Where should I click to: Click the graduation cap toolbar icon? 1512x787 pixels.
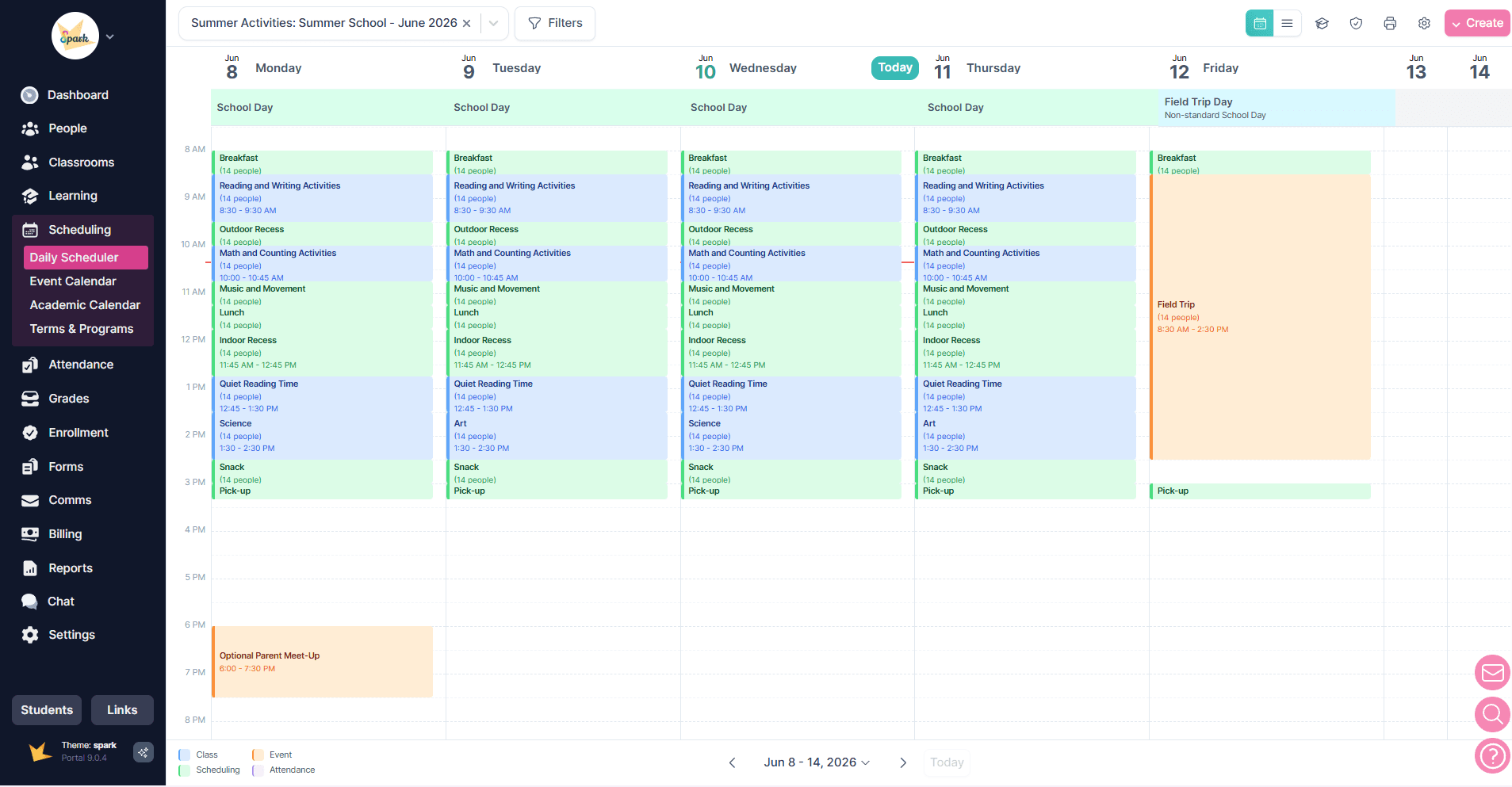click(x=1322, y=23)
